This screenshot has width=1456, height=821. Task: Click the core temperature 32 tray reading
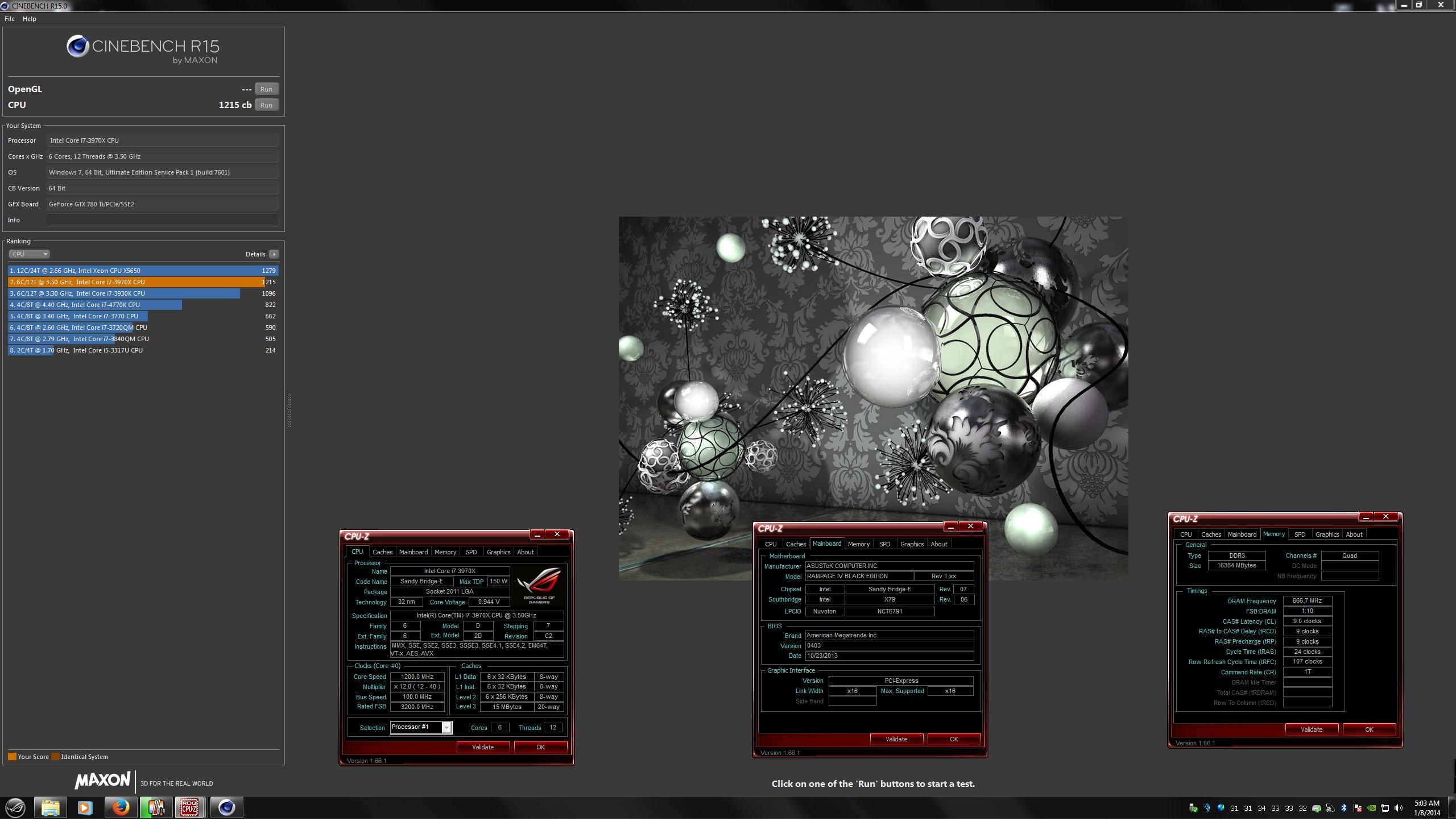tap(1302, 808)
